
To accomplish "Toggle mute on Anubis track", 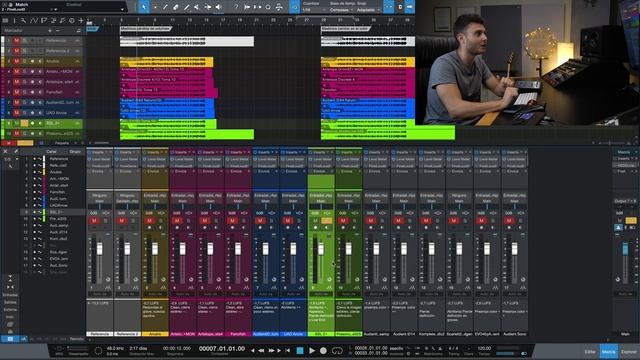I will coord(16,61).
